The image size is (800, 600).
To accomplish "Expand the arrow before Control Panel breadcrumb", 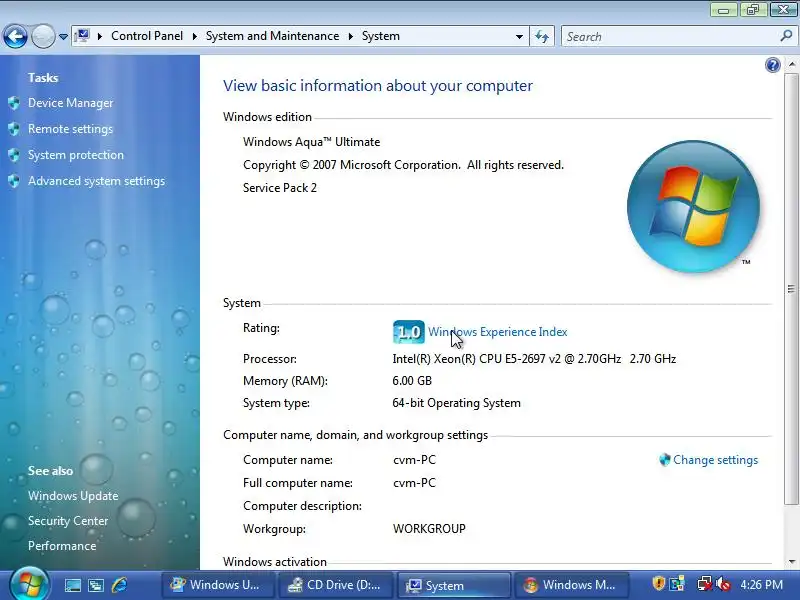I will pyautogui.click(x=100, y=36).
